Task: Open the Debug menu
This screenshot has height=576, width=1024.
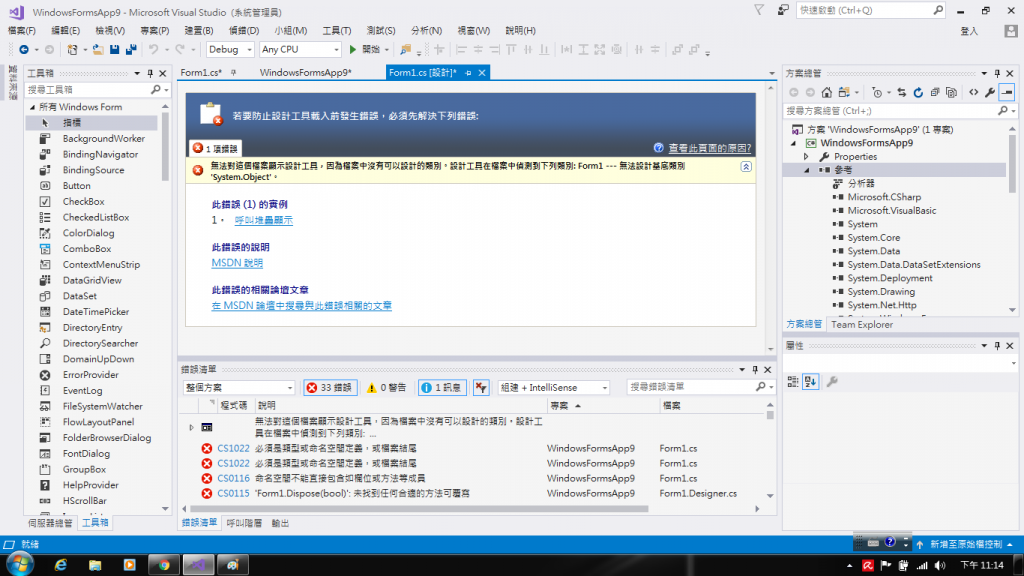Action: point(244,31)
